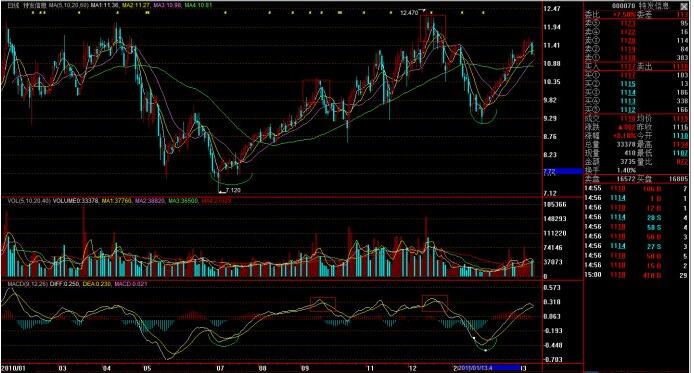Select the first yellow info marker at top-left
The width and height of the screenshot is (694, 373).
33,13
